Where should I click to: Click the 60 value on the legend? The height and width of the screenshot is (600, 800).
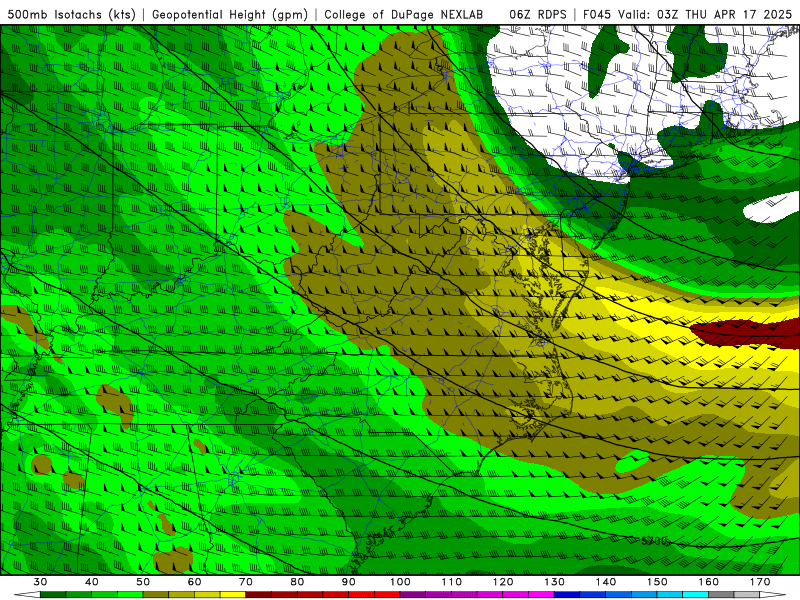[194, 582]
